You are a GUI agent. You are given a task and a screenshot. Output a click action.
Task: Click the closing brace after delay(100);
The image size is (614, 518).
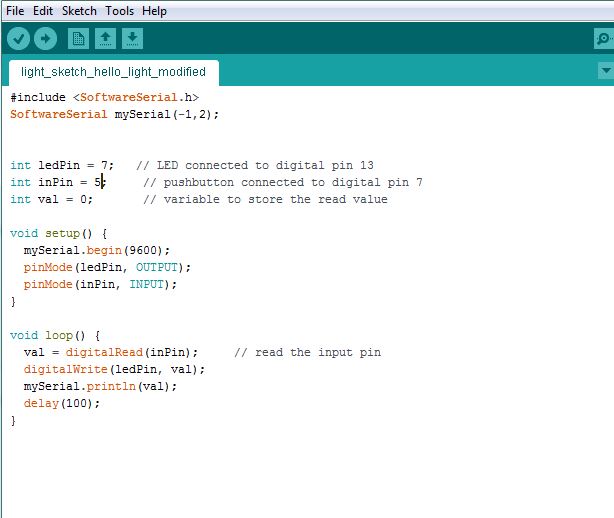(x=13, y=421)
